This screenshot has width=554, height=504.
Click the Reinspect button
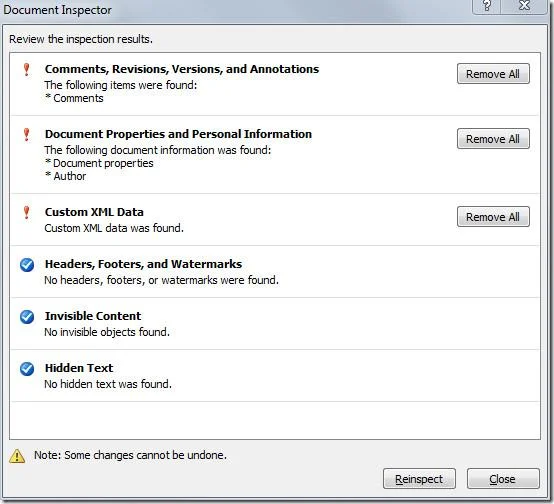tap(419, 479)
